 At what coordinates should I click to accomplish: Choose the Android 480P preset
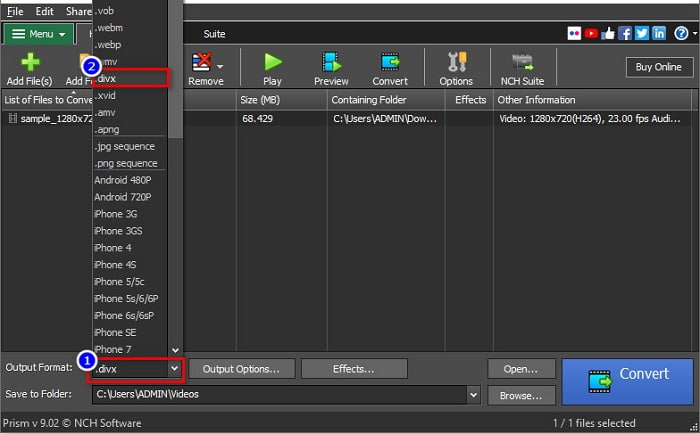[130, 180]
